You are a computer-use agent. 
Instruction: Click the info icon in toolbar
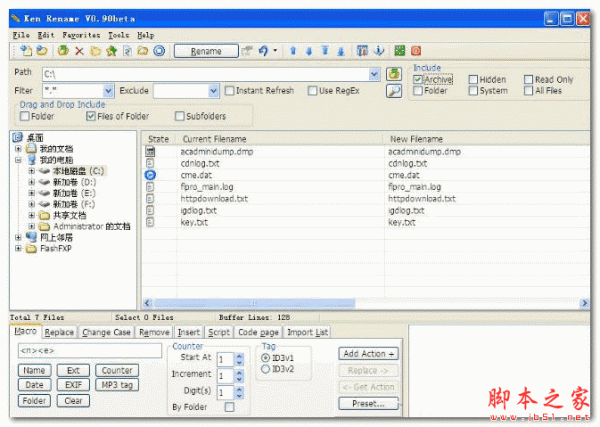378,51
